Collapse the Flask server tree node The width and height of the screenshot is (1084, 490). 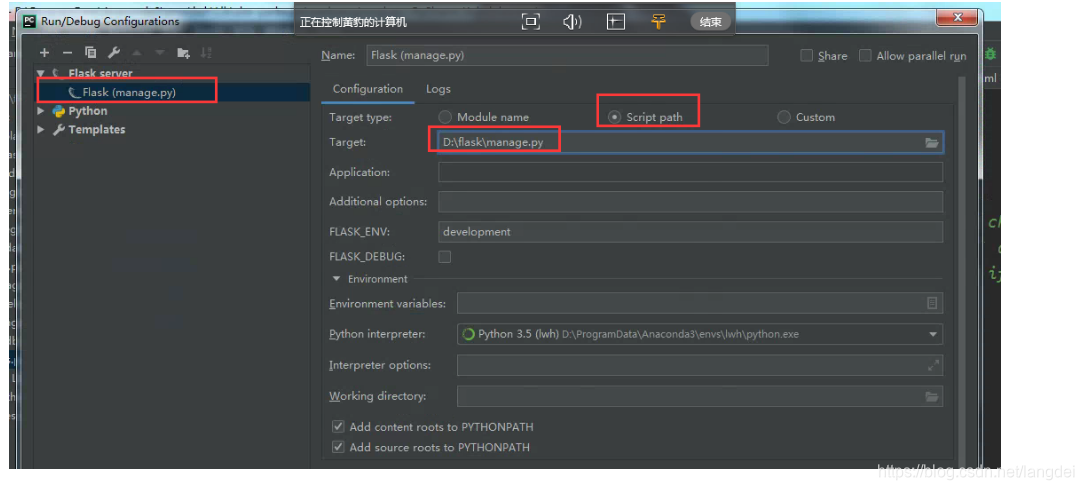41,73
